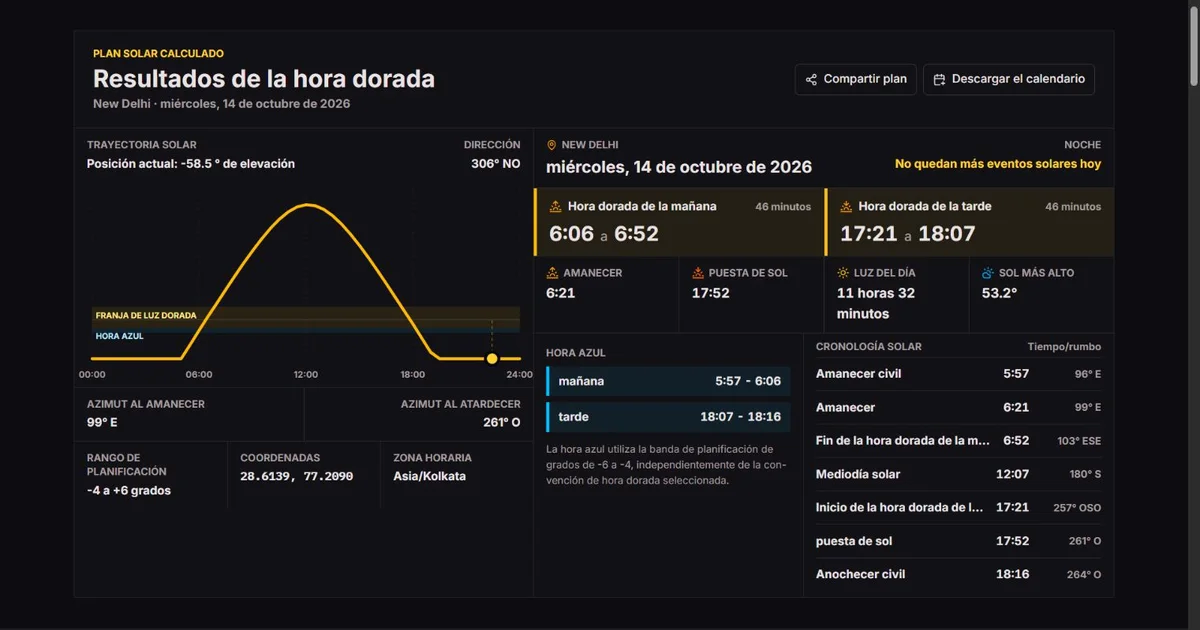Click the FRANJA DE LUZ DORADA band label
1200x630 pixels.
(x=146, y=315)
